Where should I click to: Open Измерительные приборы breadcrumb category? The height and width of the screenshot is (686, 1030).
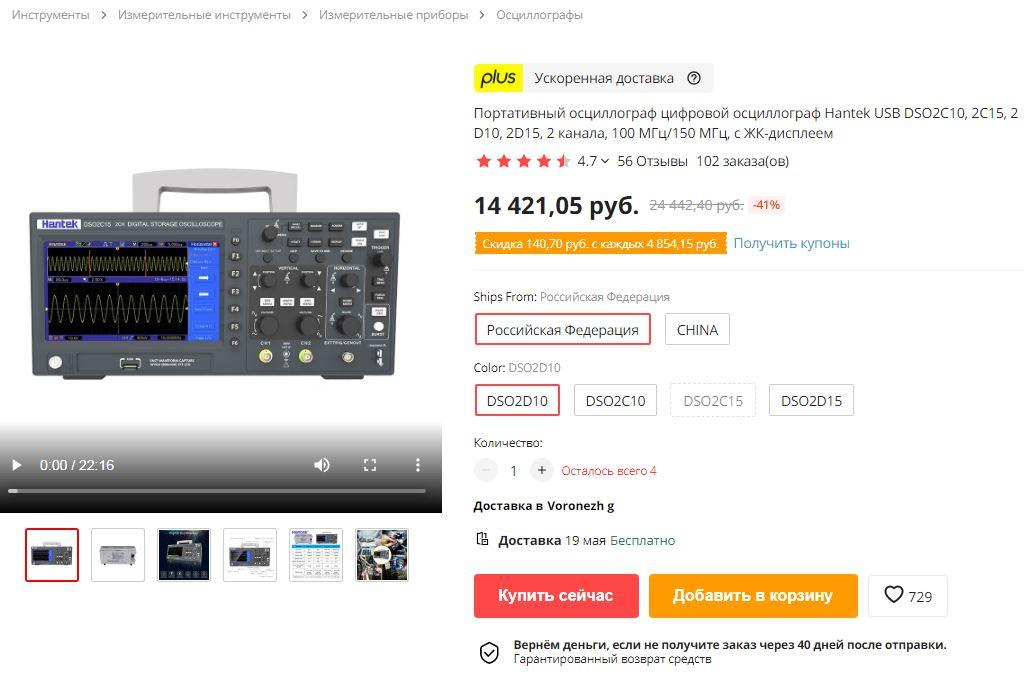(393, 14)
